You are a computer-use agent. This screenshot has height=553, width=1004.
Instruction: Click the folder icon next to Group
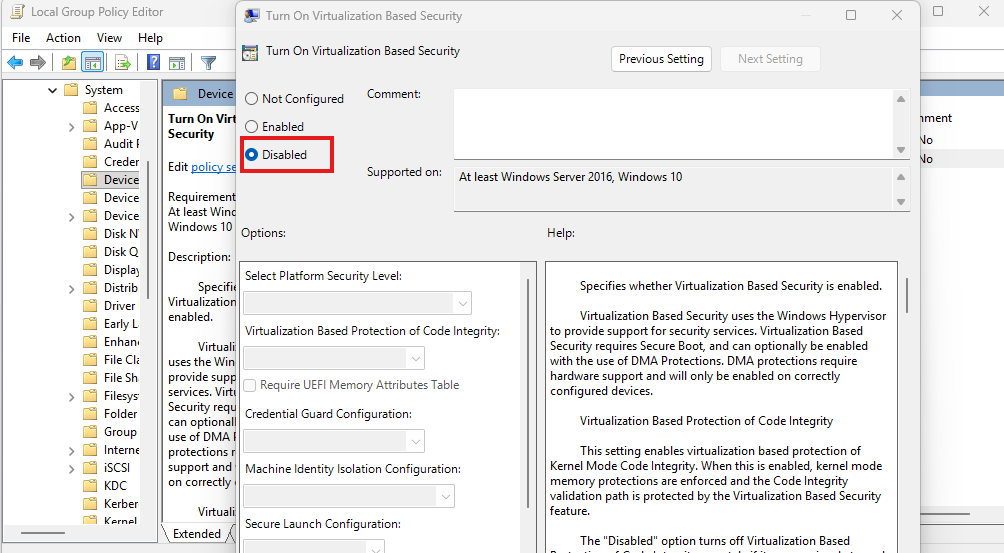pos(90,432)
